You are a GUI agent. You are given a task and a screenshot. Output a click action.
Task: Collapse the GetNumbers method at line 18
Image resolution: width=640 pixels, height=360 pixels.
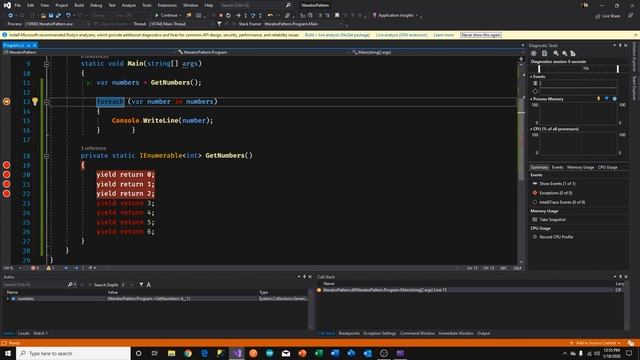coord(46,156)
